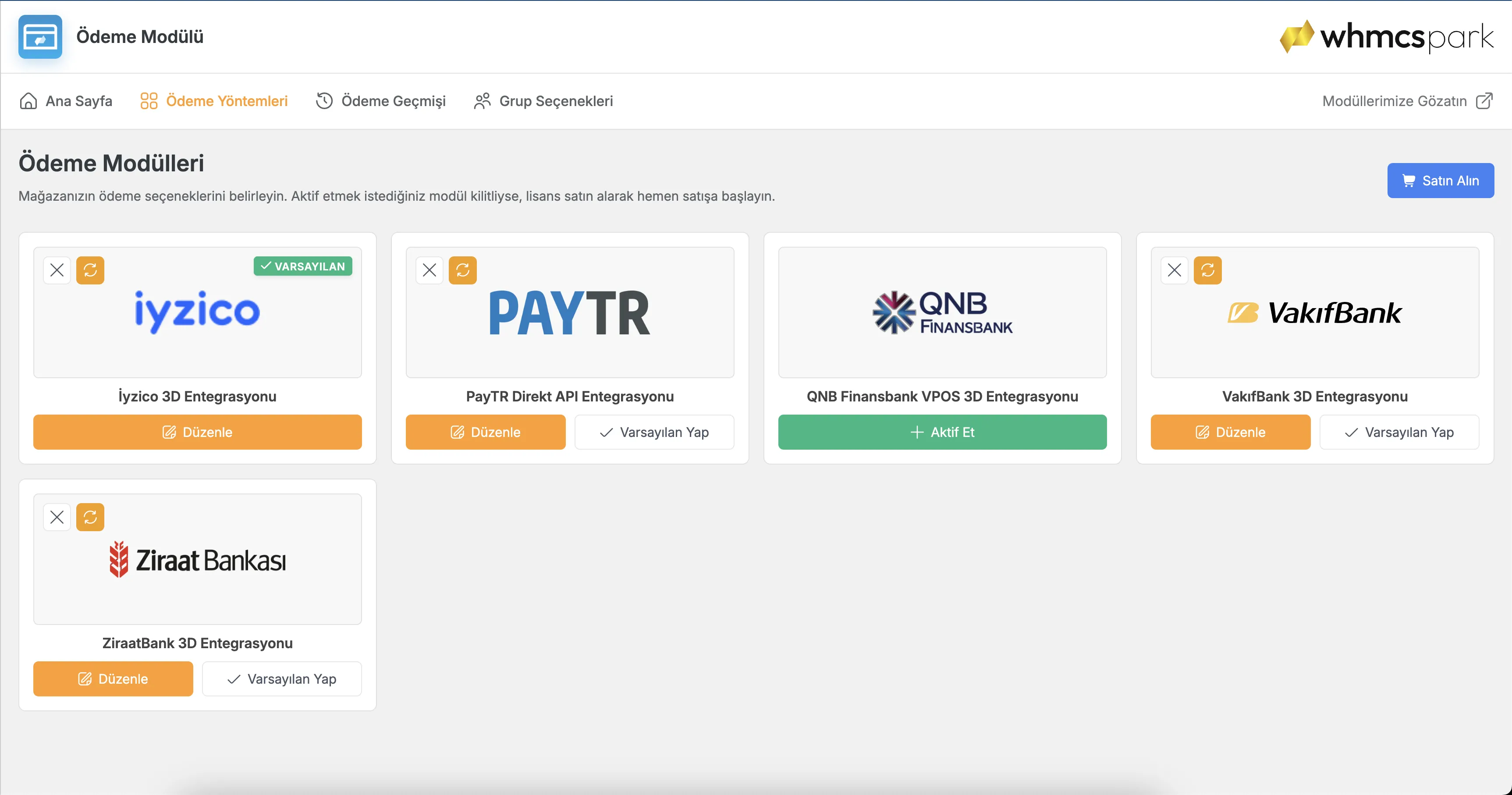Set PayTR as the default method
The image size is (1512, 795).
654,432
